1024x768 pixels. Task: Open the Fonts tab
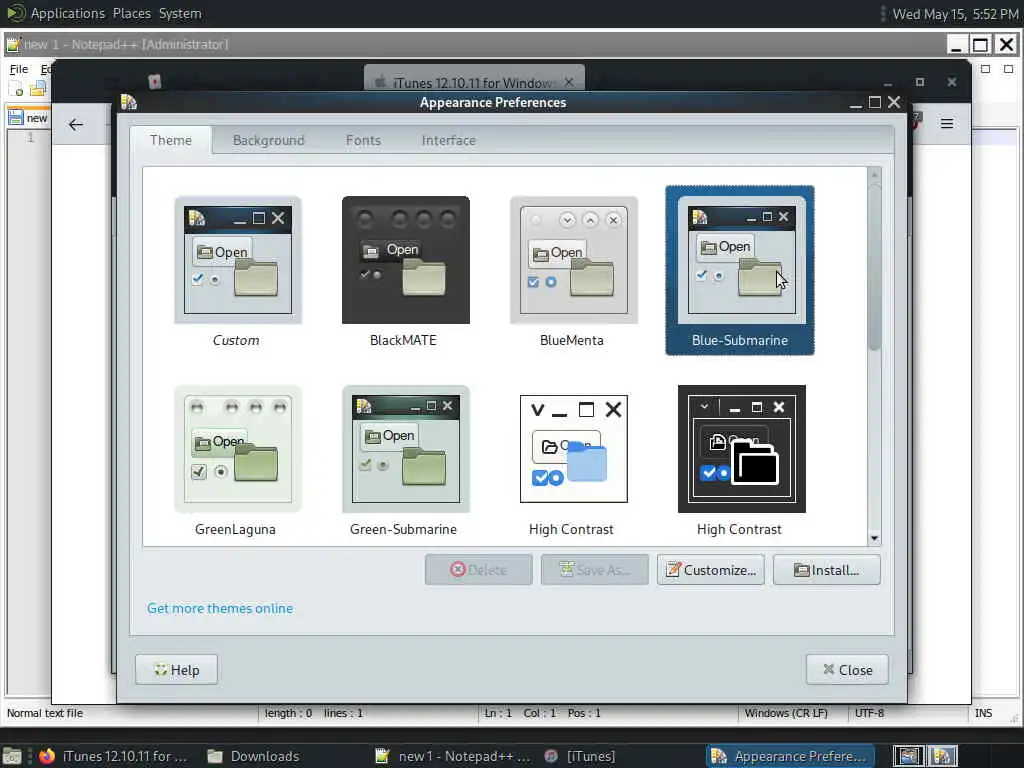click(363, 140)
